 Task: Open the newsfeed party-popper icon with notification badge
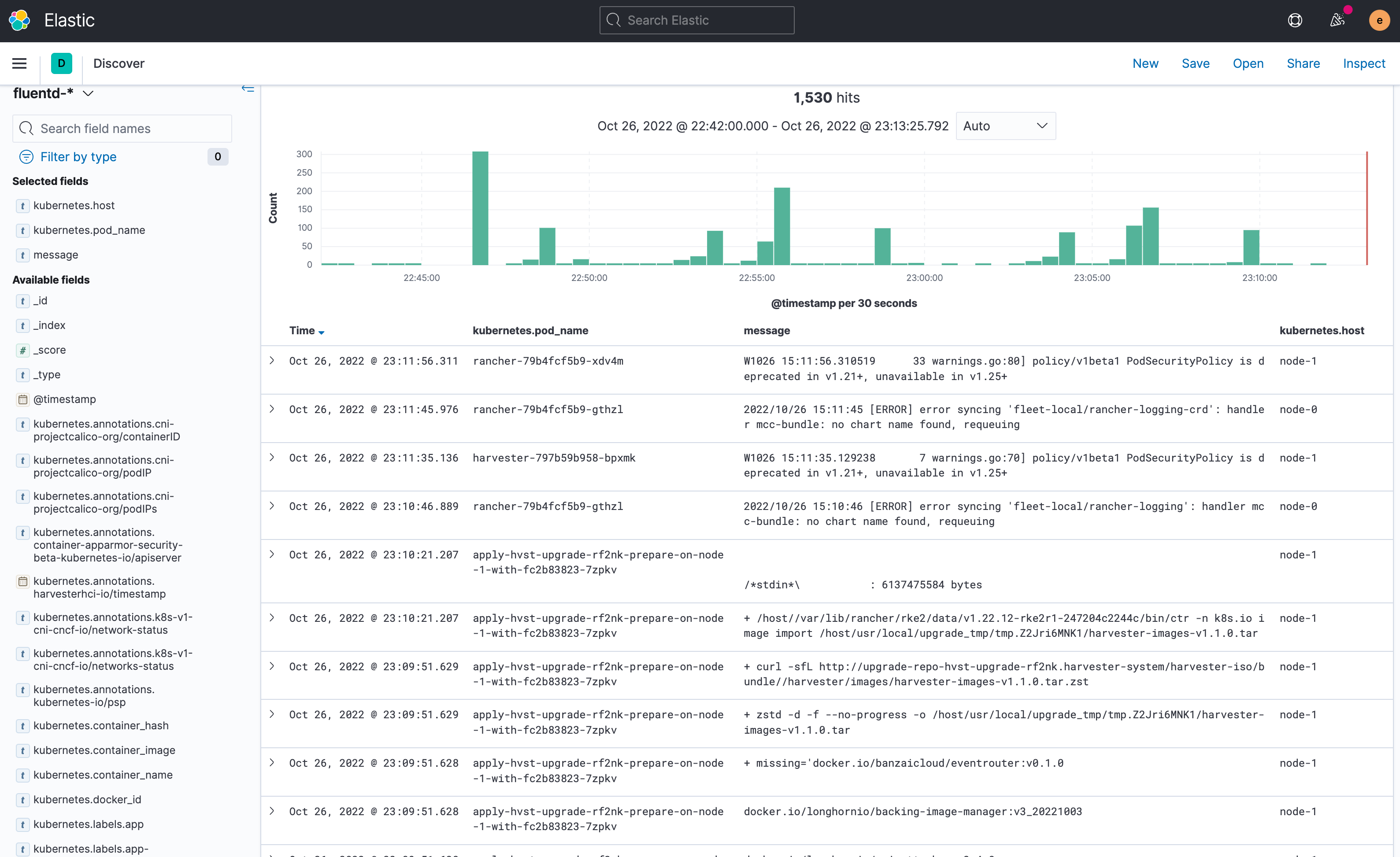(1337, 20)
